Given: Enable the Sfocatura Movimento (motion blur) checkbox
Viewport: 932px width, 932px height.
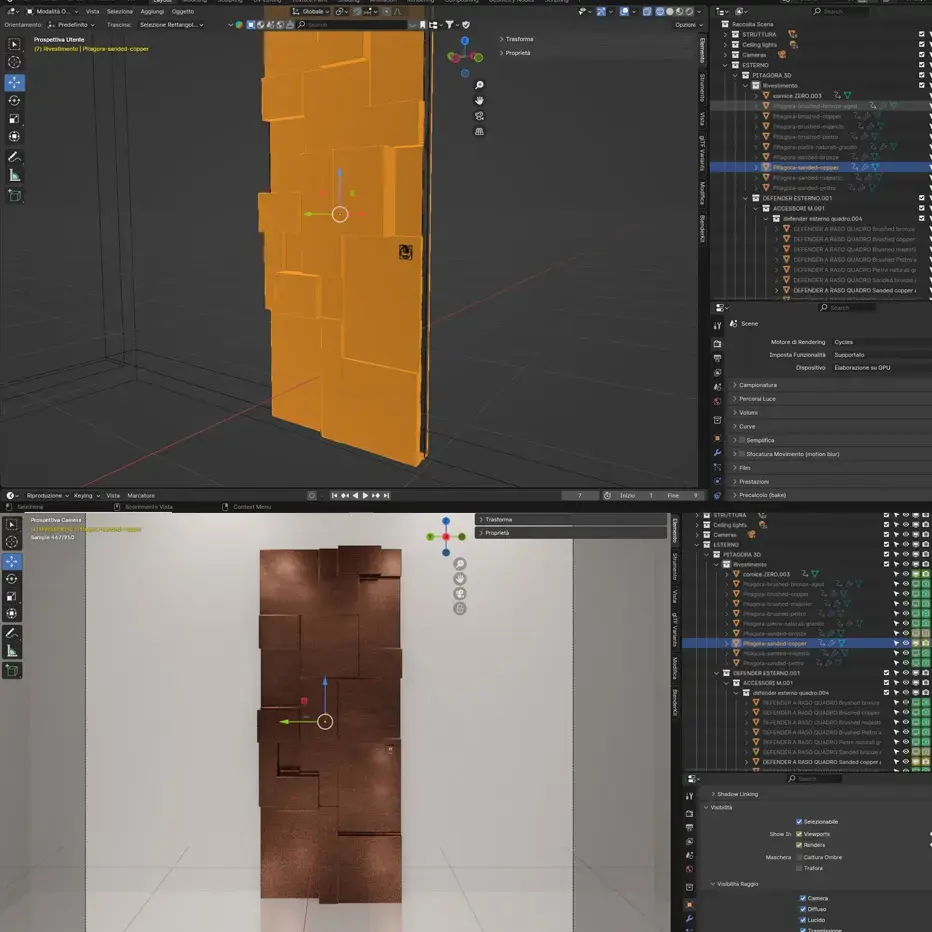Looking at the screenshot, I should [742, 454].
